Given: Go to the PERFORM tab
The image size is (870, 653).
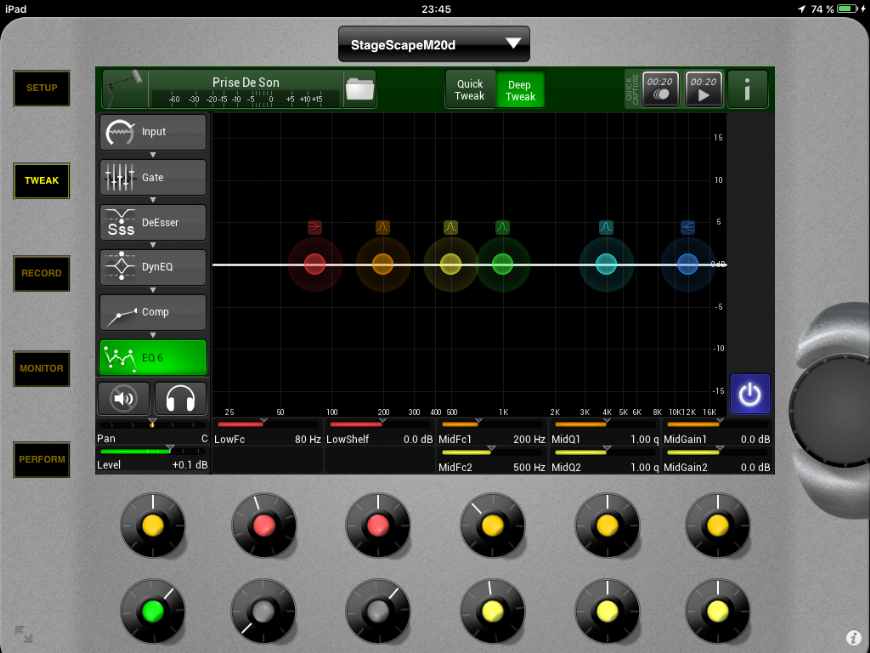Looking at the screenshot, I should [42, 460].
